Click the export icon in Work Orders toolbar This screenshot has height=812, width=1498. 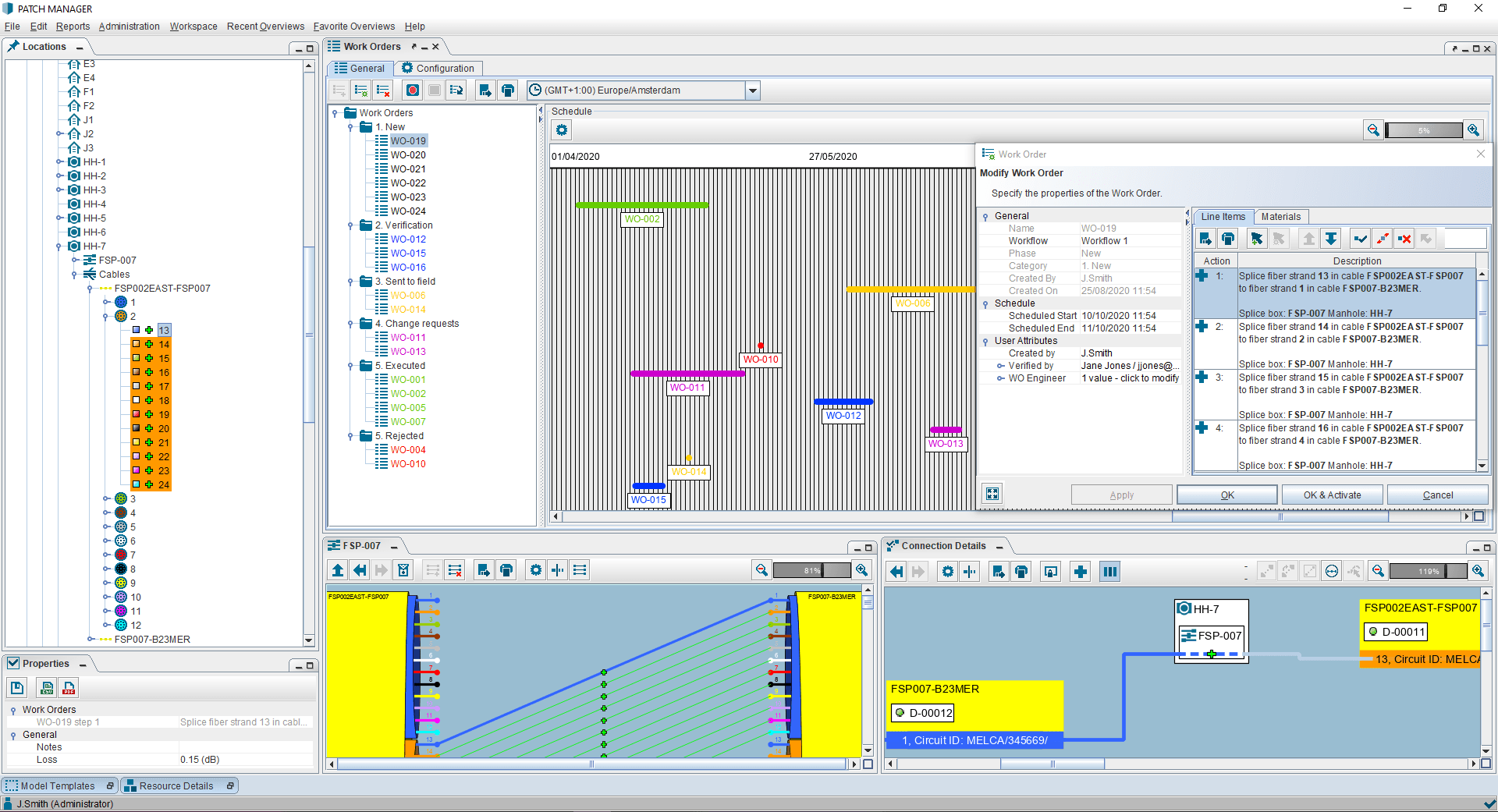click(x=485, y=90)
